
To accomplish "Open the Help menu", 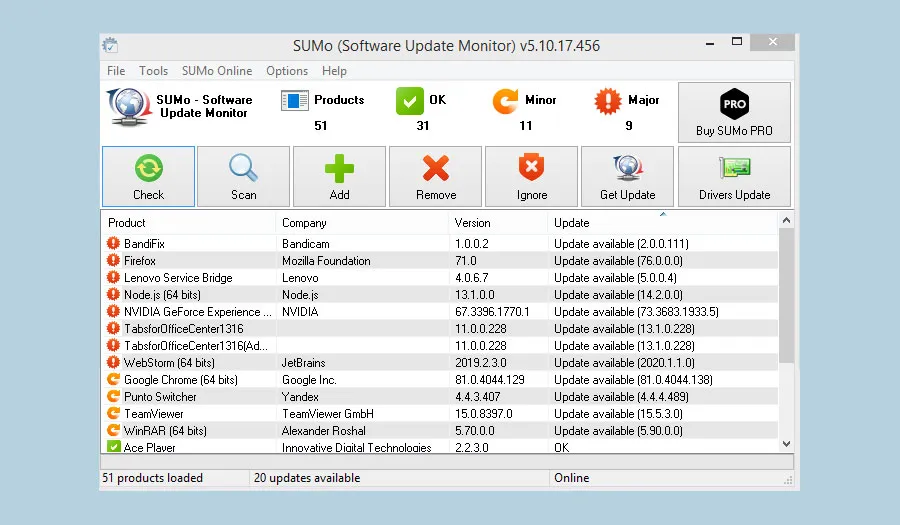I will (x=334, y=71).
